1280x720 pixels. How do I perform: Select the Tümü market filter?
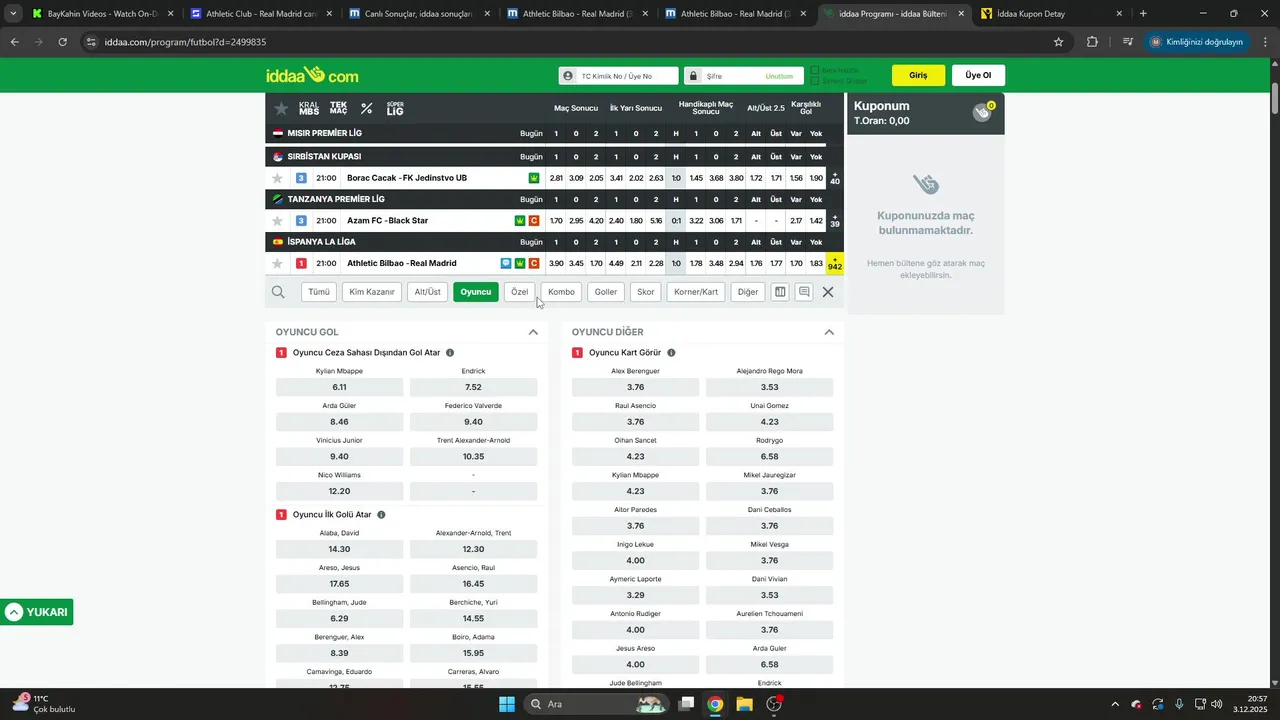click(319, 292)
